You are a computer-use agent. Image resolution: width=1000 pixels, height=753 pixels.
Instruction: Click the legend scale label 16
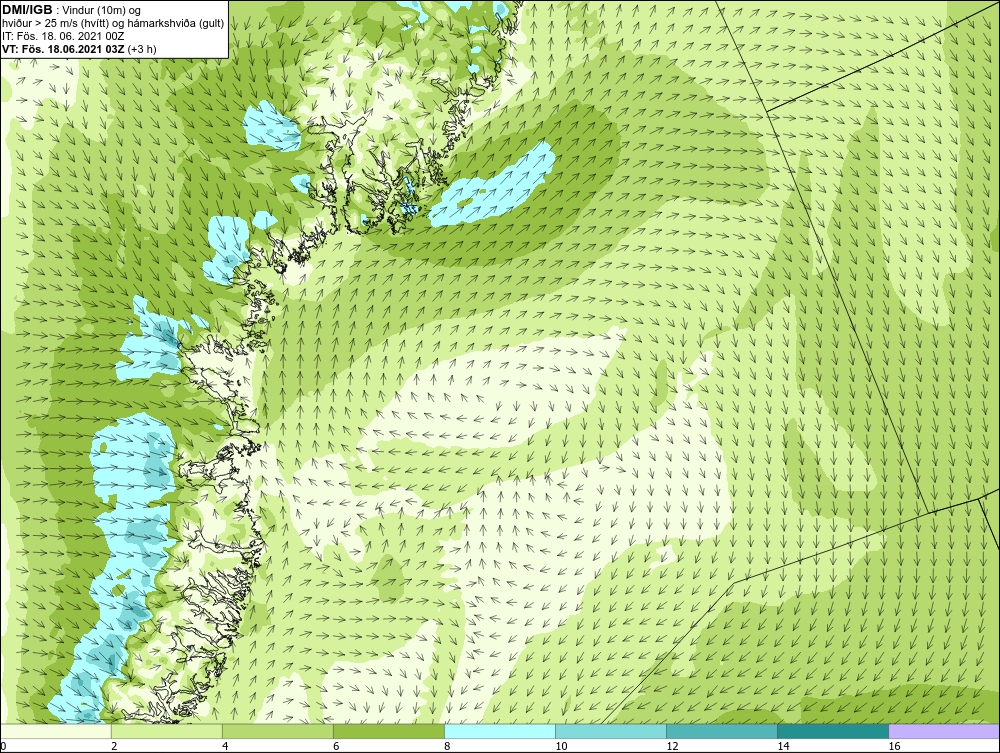pyautogui.click(x=893, y=746)
